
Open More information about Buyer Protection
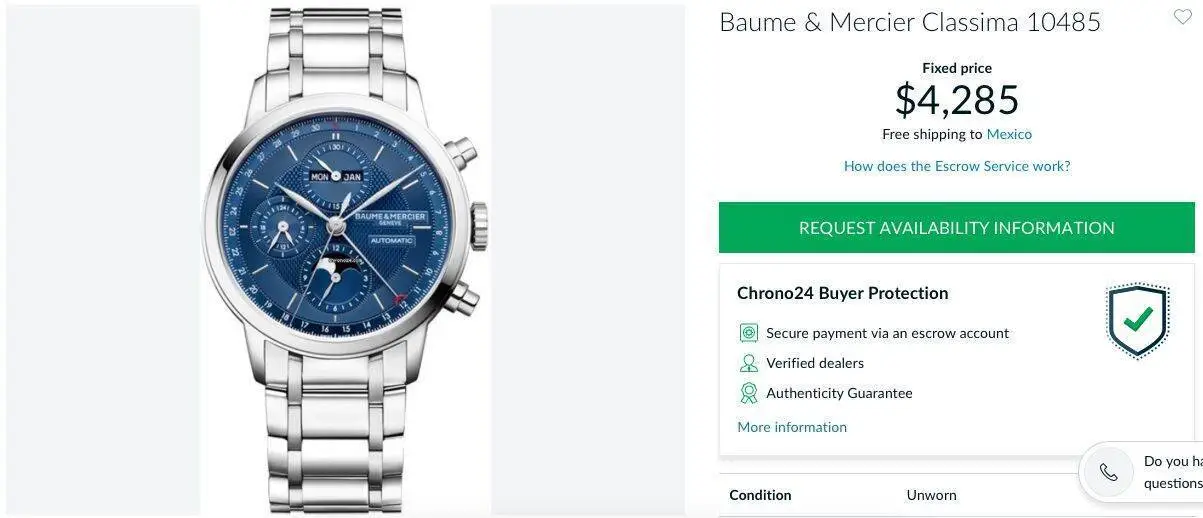click(792, 427)
